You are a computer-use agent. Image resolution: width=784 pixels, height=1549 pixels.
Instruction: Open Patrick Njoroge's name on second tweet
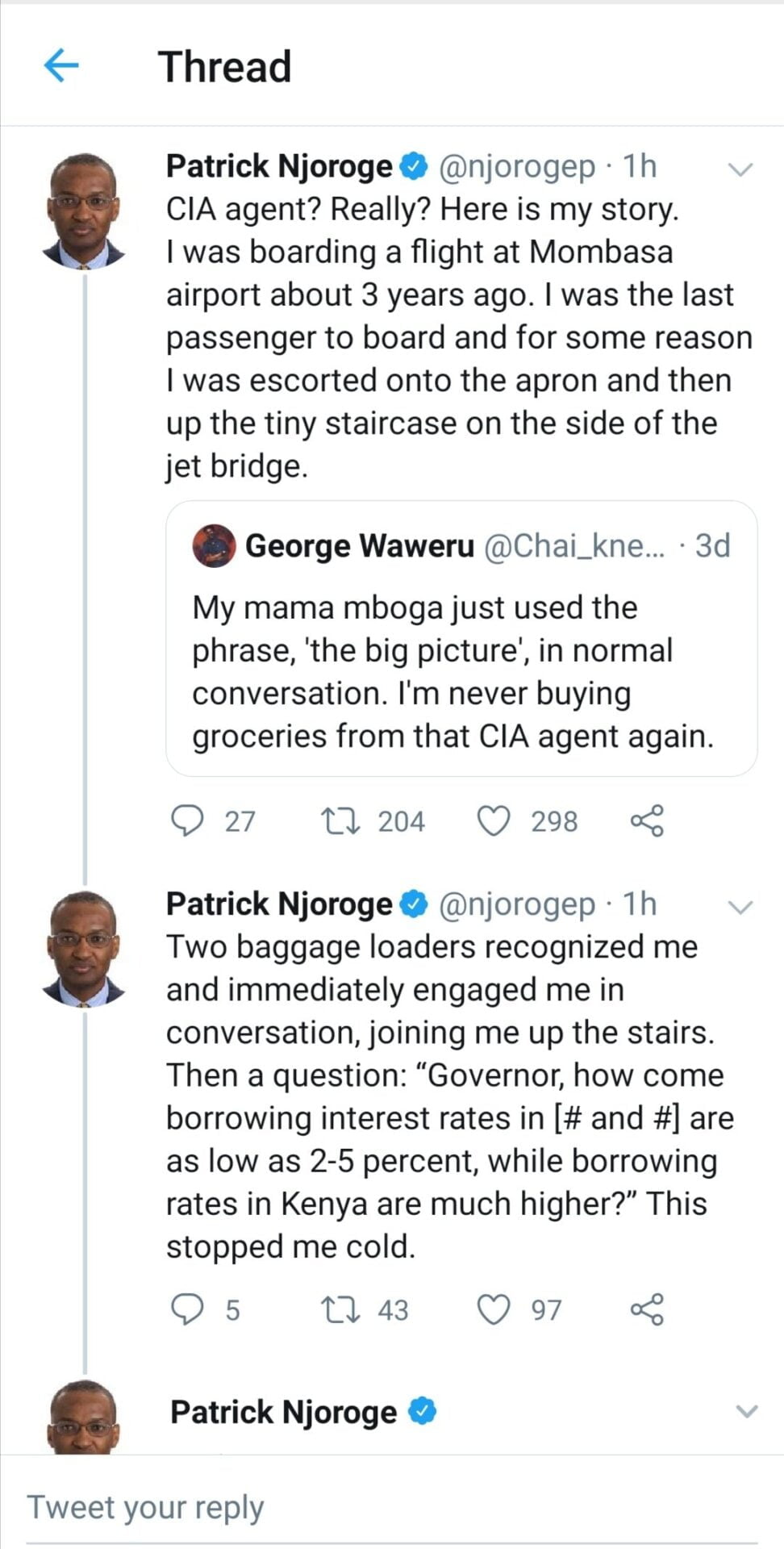click(x=278, y=904)
